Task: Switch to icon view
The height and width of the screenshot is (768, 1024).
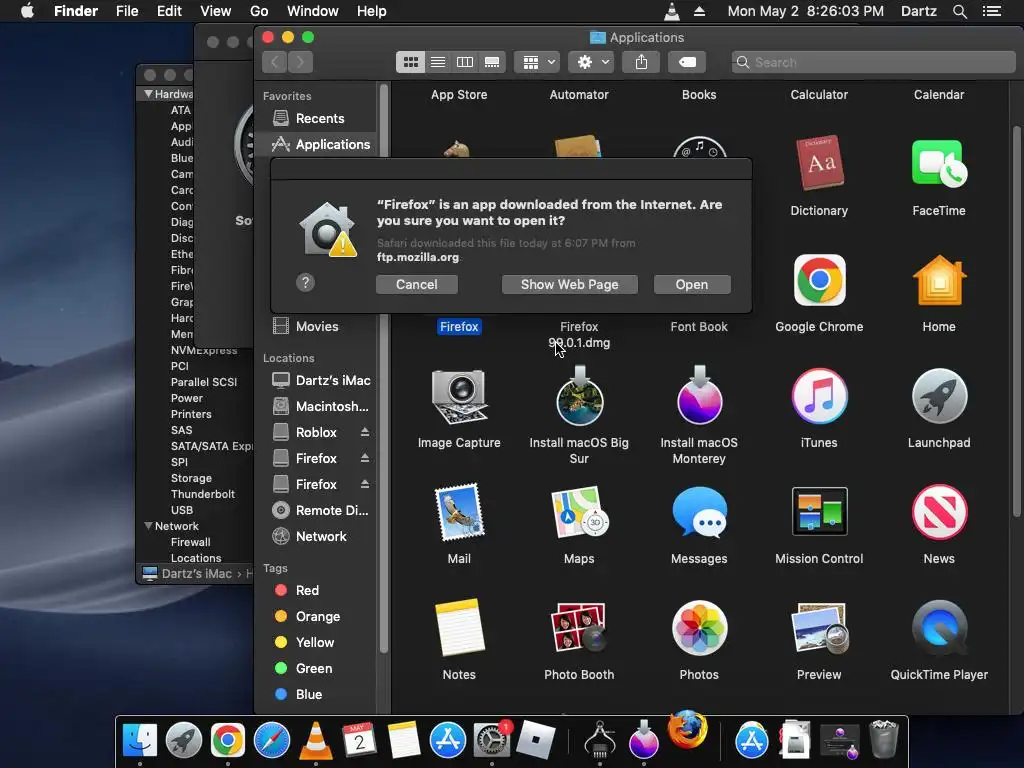Action: (411, 62)
